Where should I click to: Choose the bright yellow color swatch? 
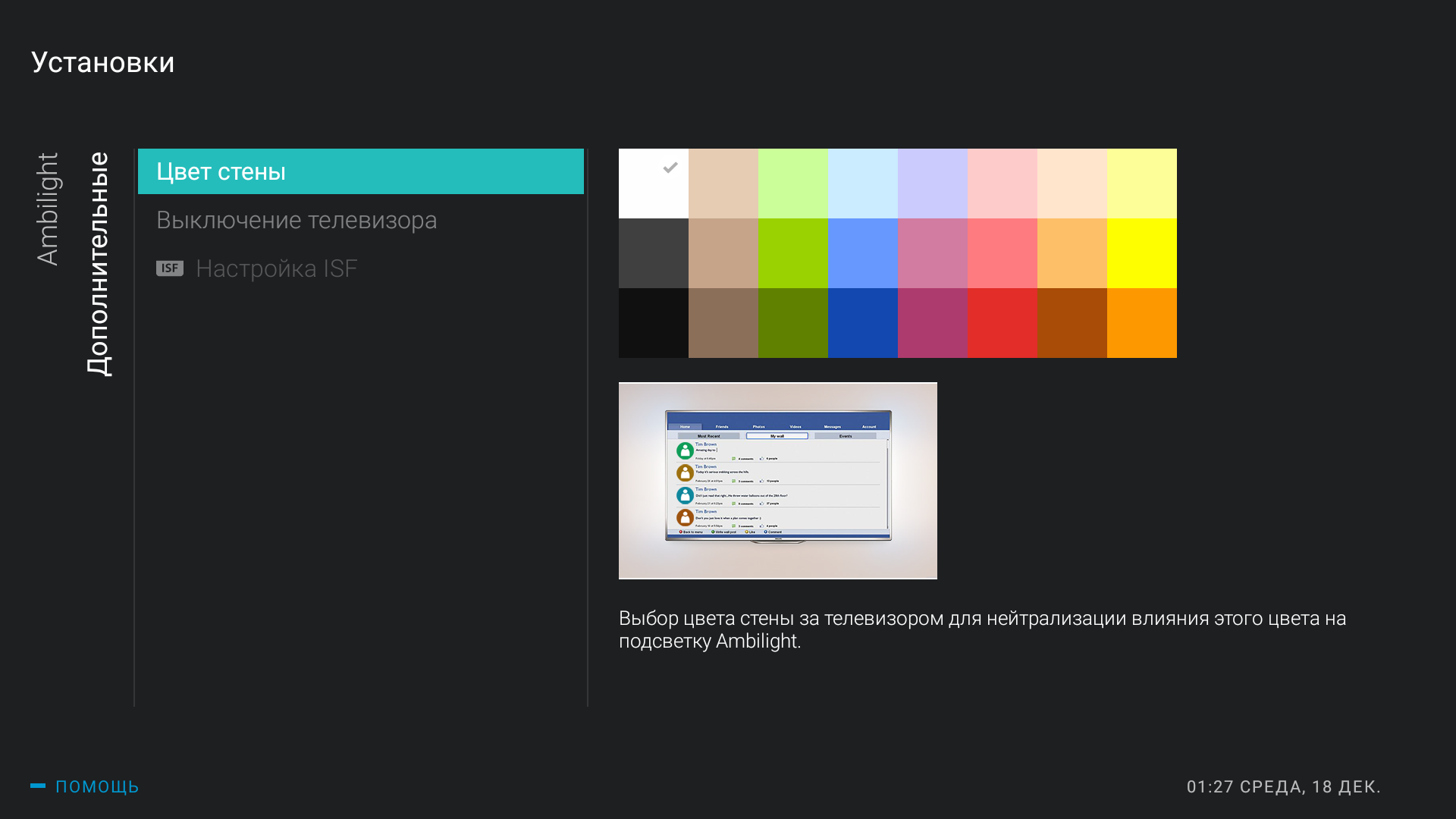pos(1141,253)
